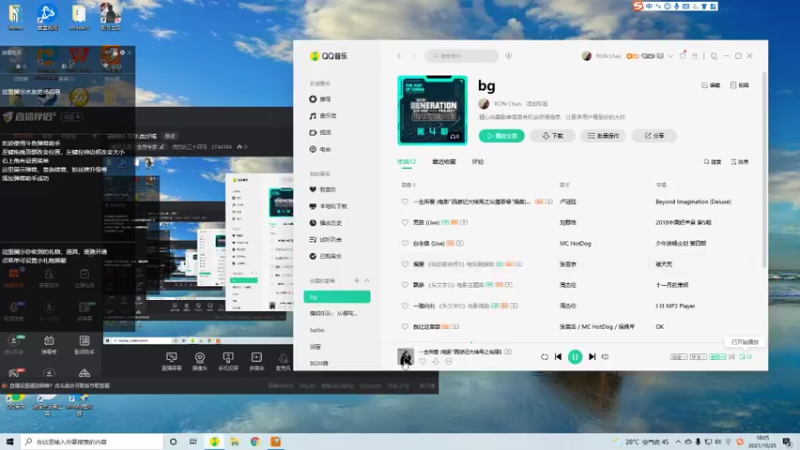Like the MC HotDog Live song

click(x=405, y=243)
